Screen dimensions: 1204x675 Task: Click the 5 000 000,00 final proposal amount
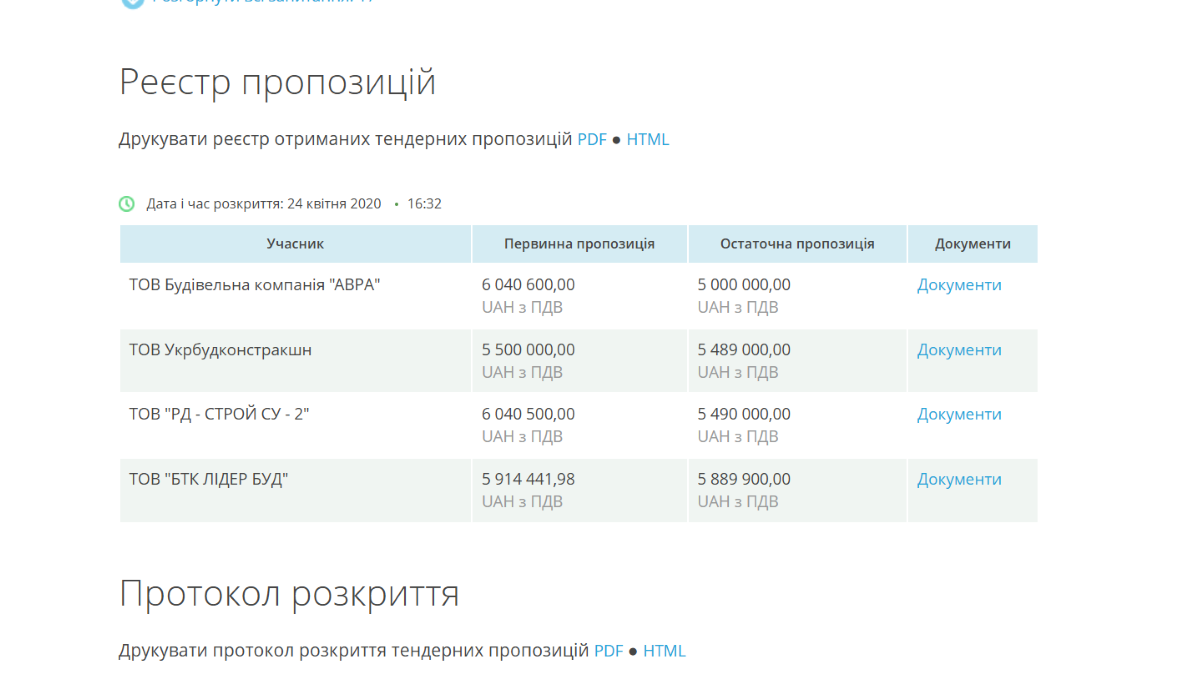pyautogui.click(x=743, y=285)
